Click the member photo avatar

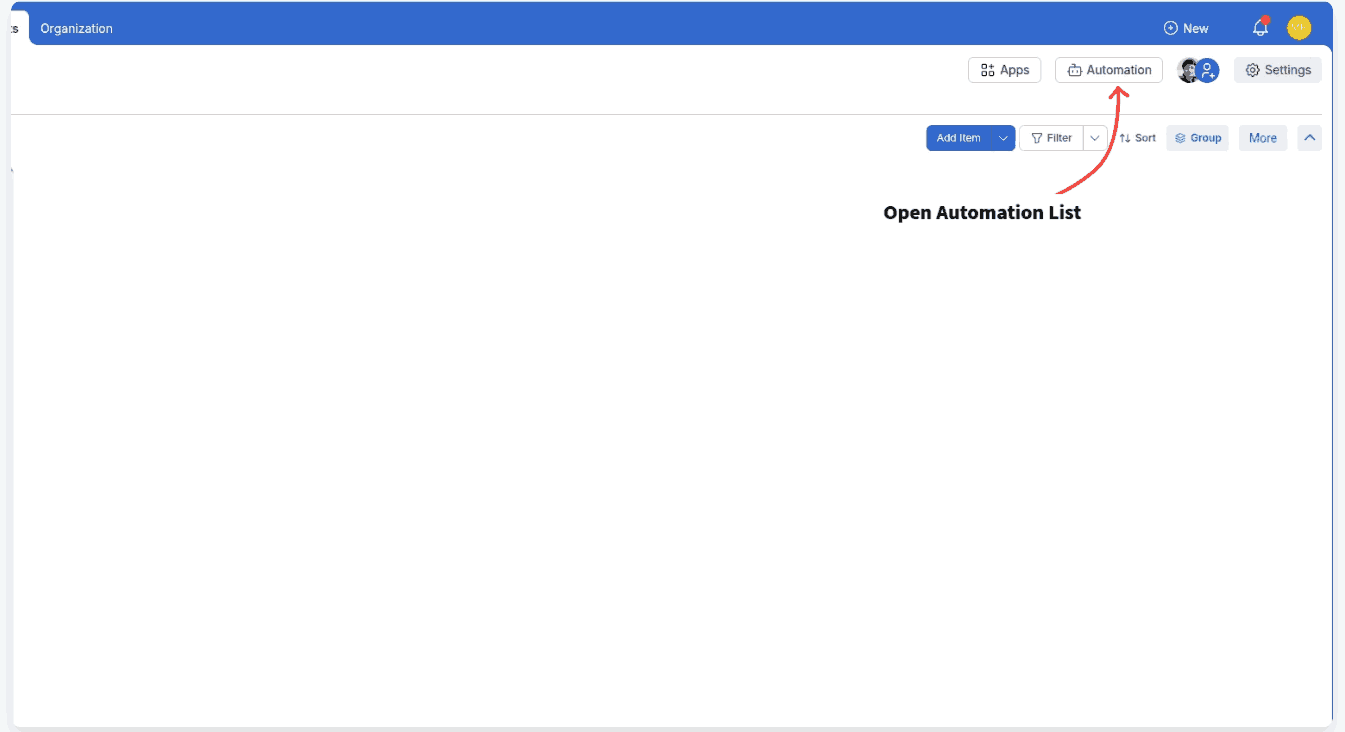(1187, 70)
